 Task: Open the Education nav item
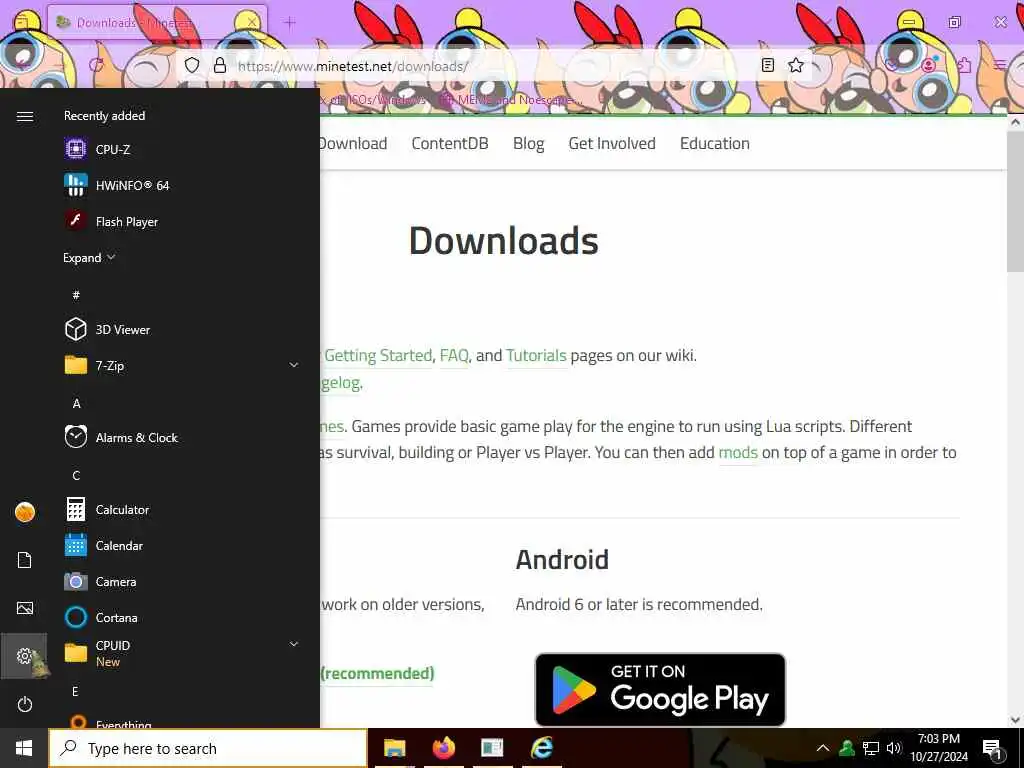(714, 144)
